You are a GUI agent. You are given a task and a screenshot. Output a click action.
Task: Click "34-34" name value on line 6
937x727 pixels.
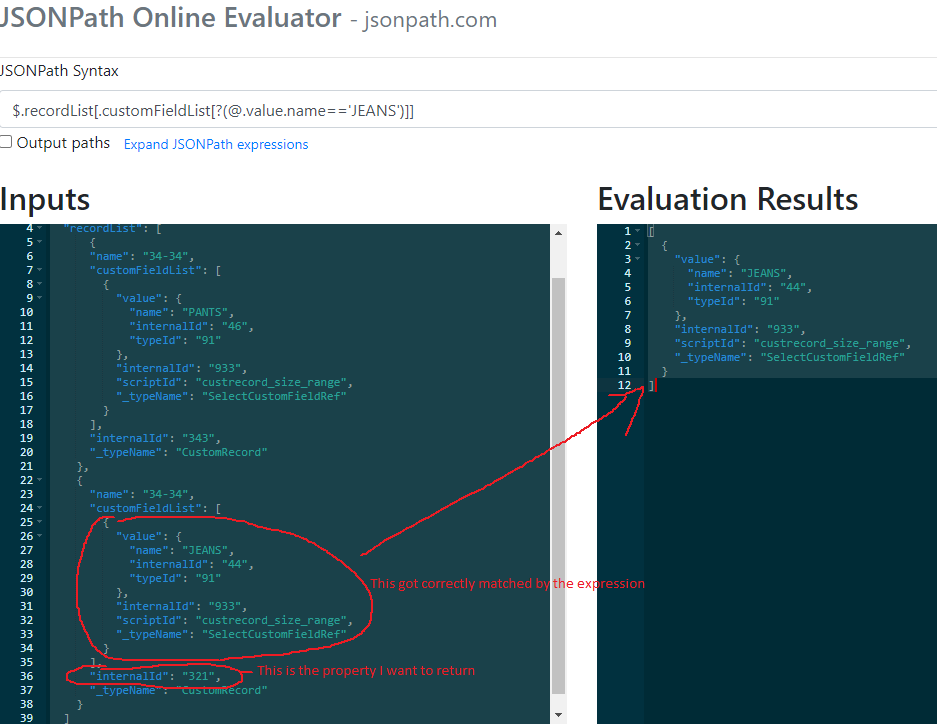click(166, 256)
